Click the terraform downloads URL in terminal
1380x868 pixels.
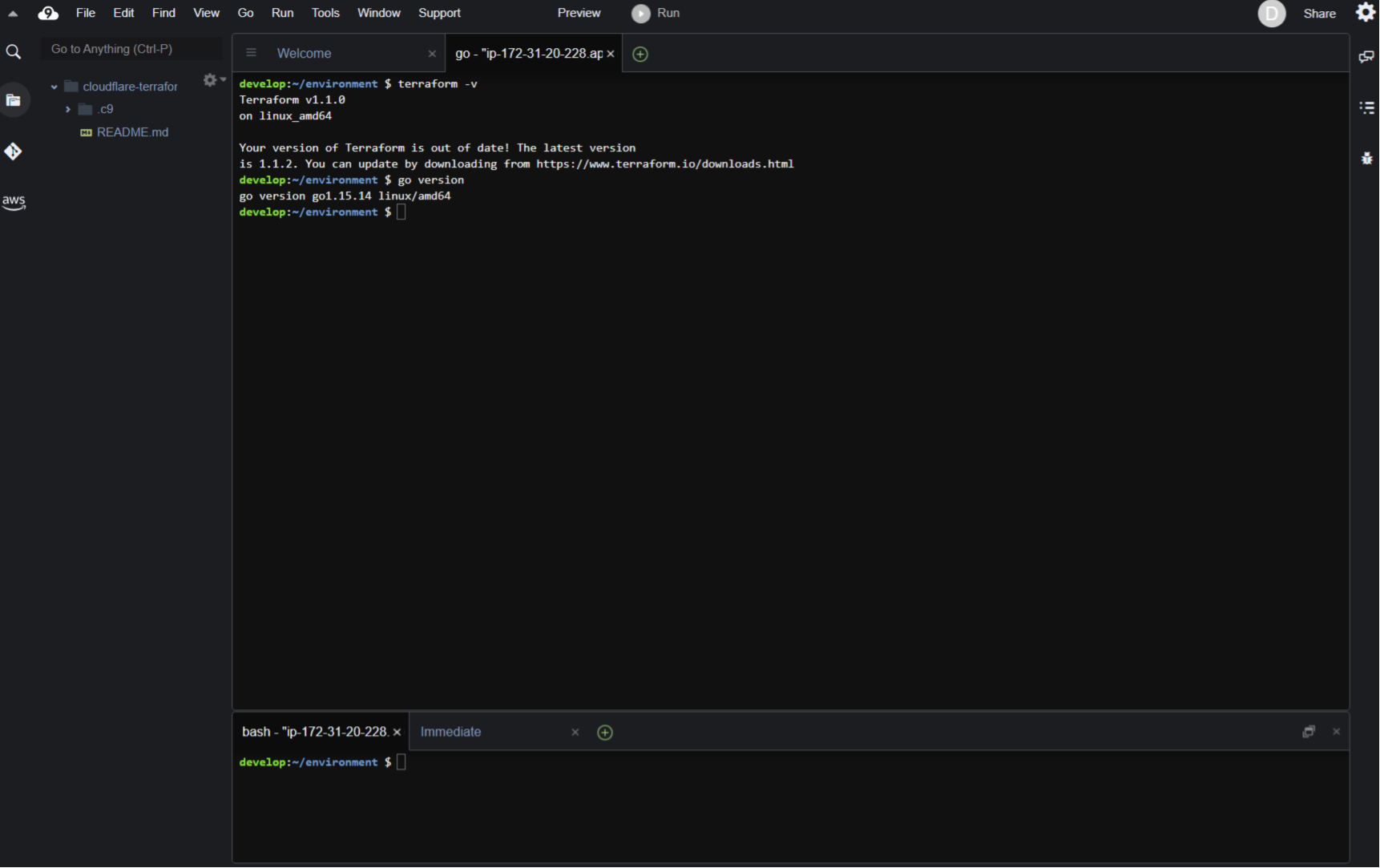(665, 164)
